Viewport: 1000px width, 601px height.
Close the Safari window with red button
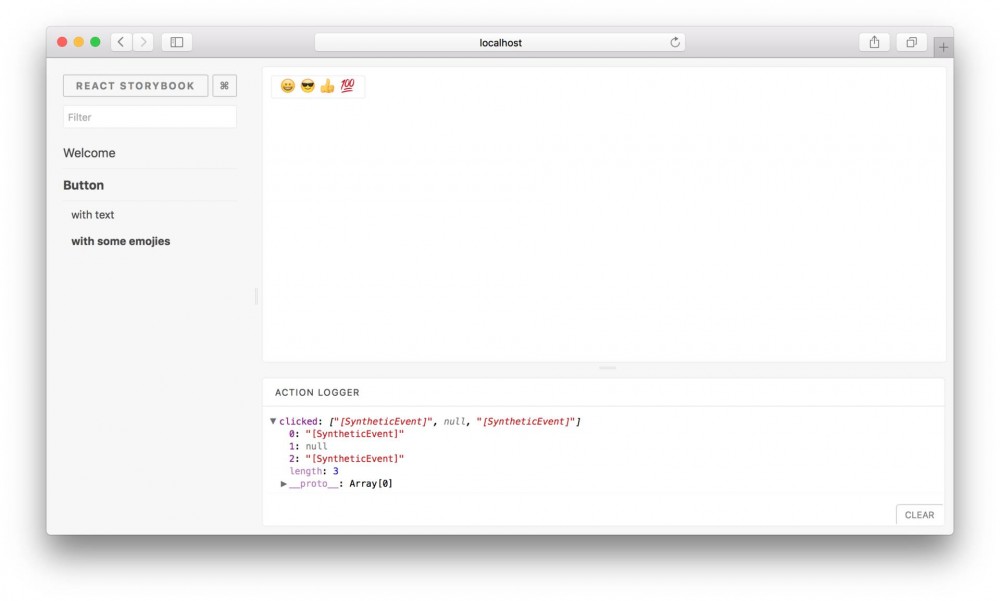coord(62,42)
